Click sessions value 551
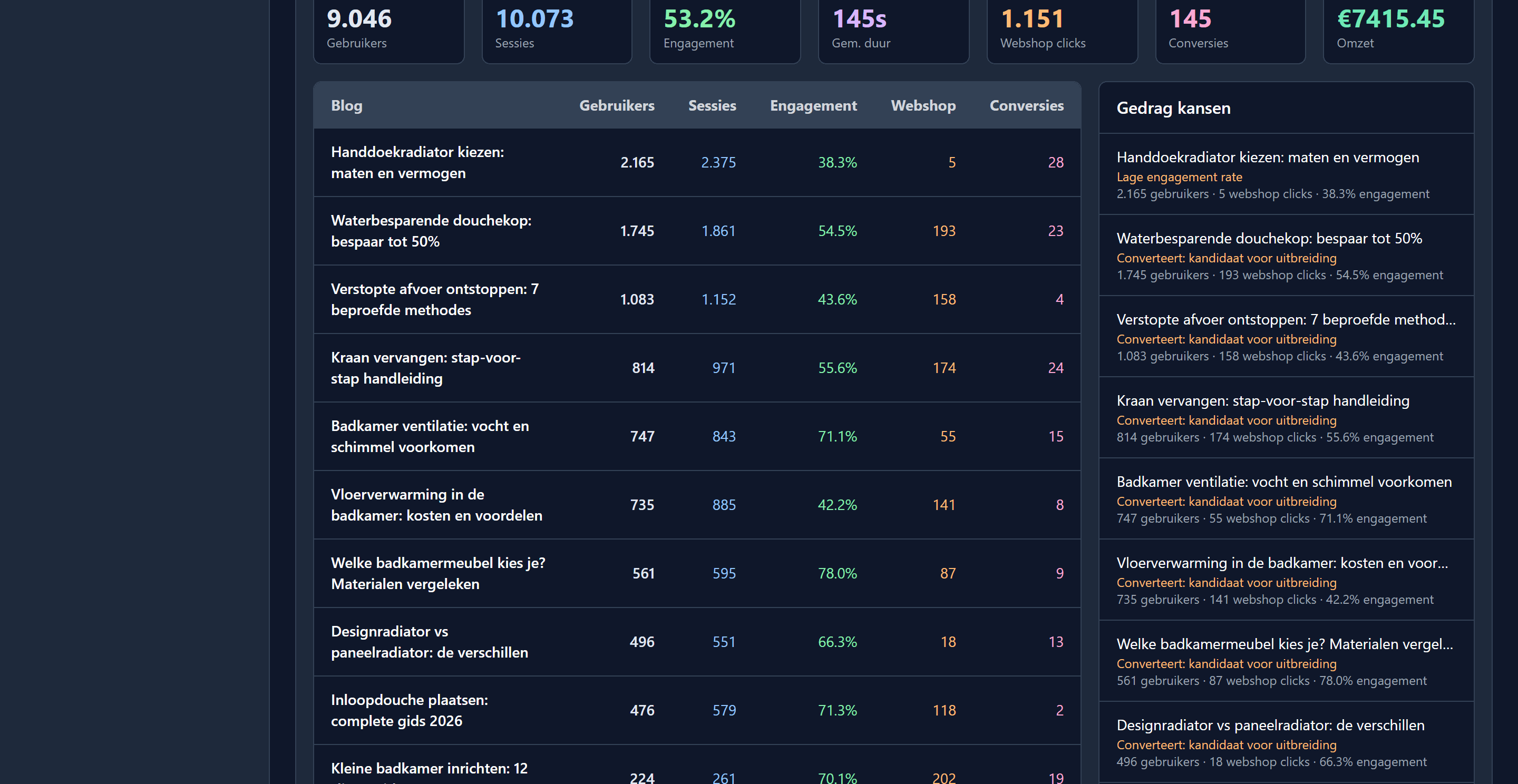Screen dimensions: 1518x784 (724, 642)
